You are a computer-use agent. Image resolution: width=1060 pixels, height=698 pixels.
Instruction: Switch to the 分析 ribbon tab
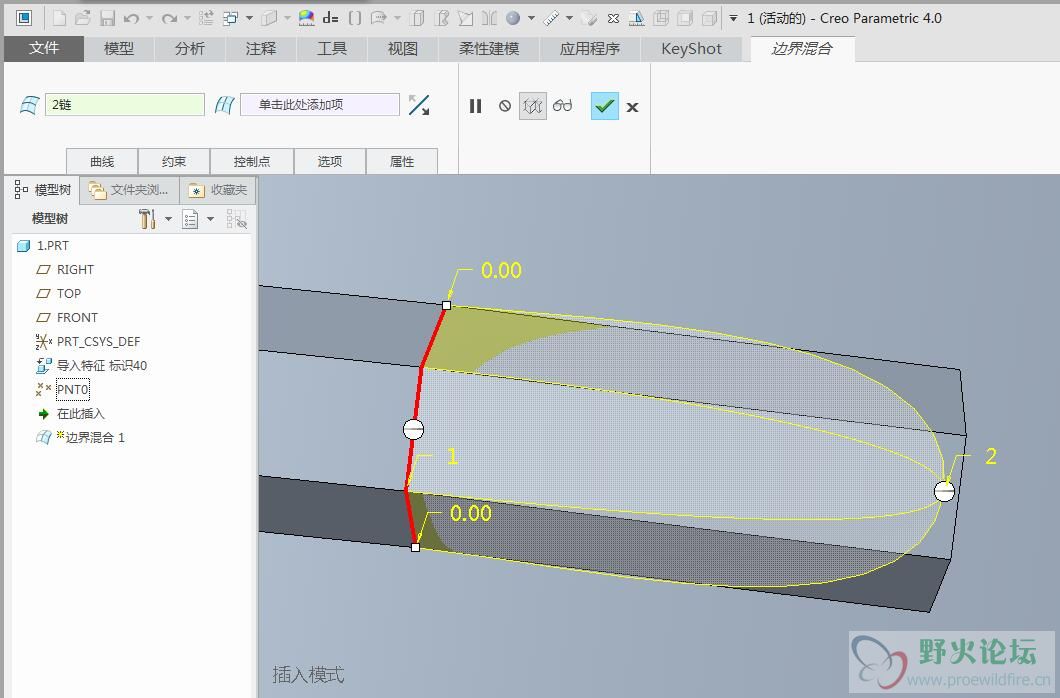coord(189,49)
